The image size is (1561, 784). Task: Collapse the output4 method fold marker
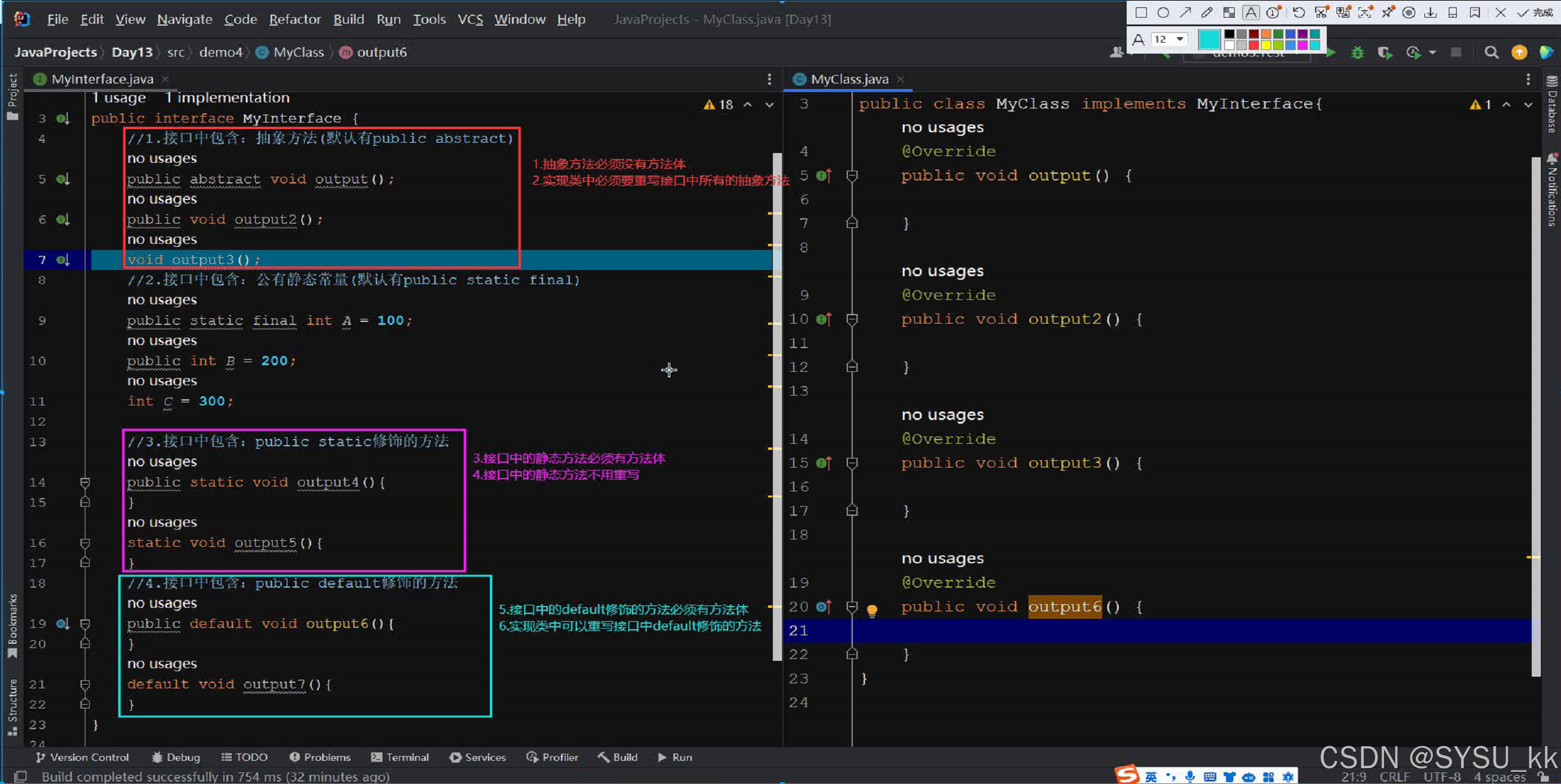pyautogui.click(x=85, y=482)
